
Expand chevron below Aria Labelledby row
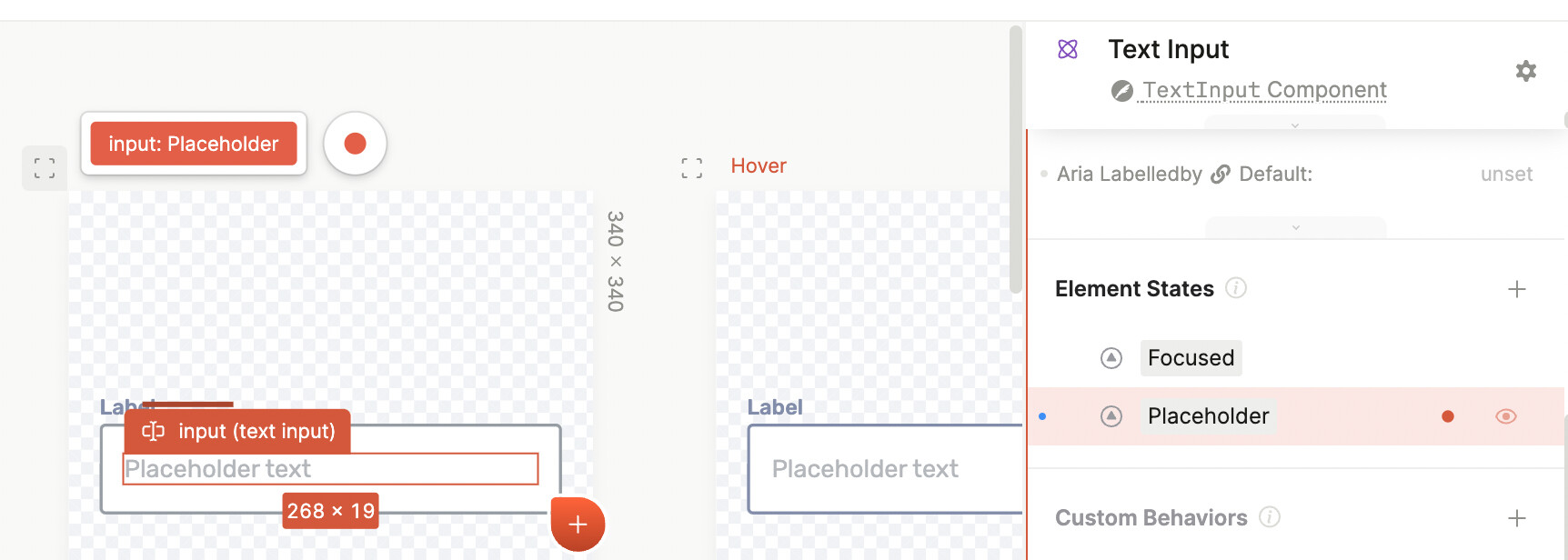[x=1295, y=227]
